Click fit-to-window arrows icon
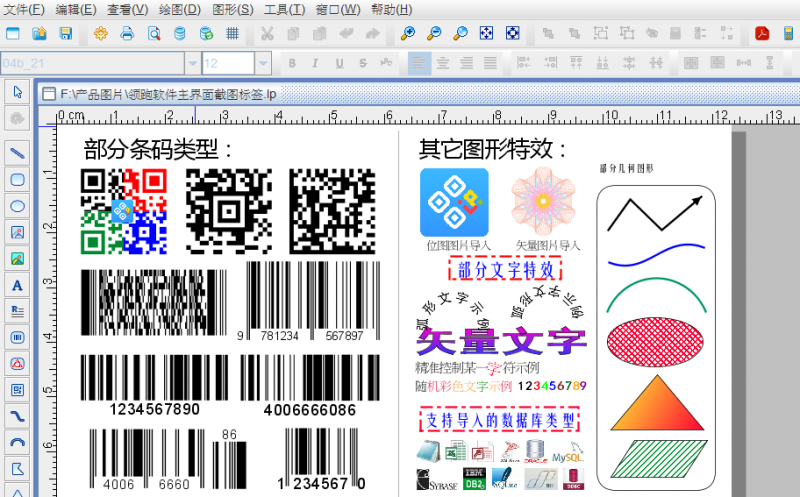Image resolution: width=800 pixels, height=497 pixels. [x=487, y=34]
